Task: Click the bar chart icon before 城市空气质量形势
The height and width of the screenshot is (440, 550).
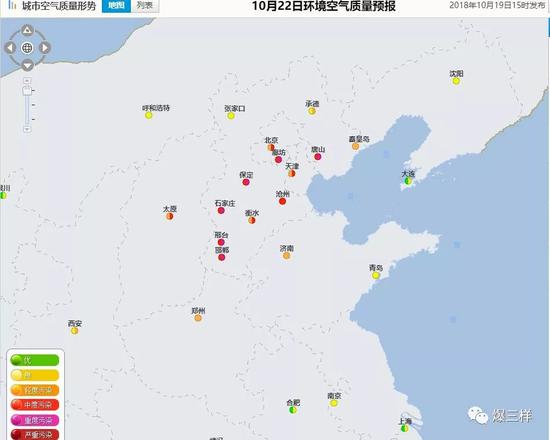Action: (x=13, y=5)
